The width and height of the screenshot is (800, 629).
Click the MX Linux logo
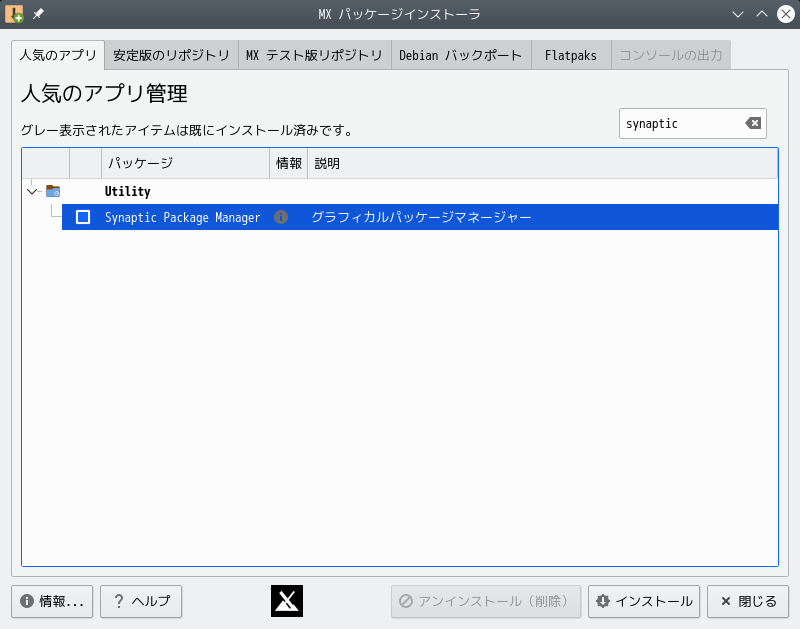tap(287, 601)
